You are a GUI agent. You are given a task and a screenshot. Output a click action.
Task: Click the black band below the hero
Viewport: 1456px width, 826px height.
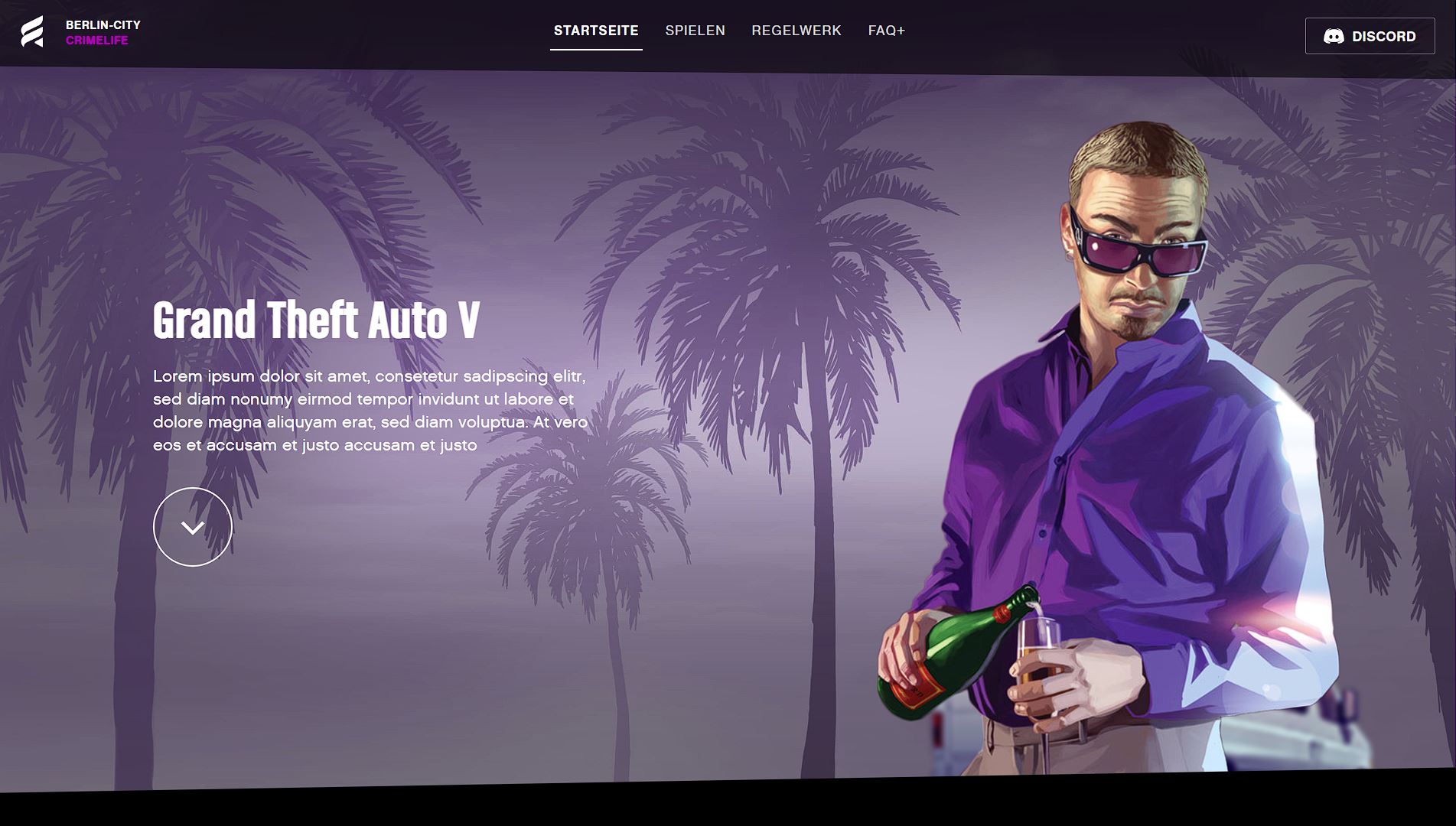point(728,805)
